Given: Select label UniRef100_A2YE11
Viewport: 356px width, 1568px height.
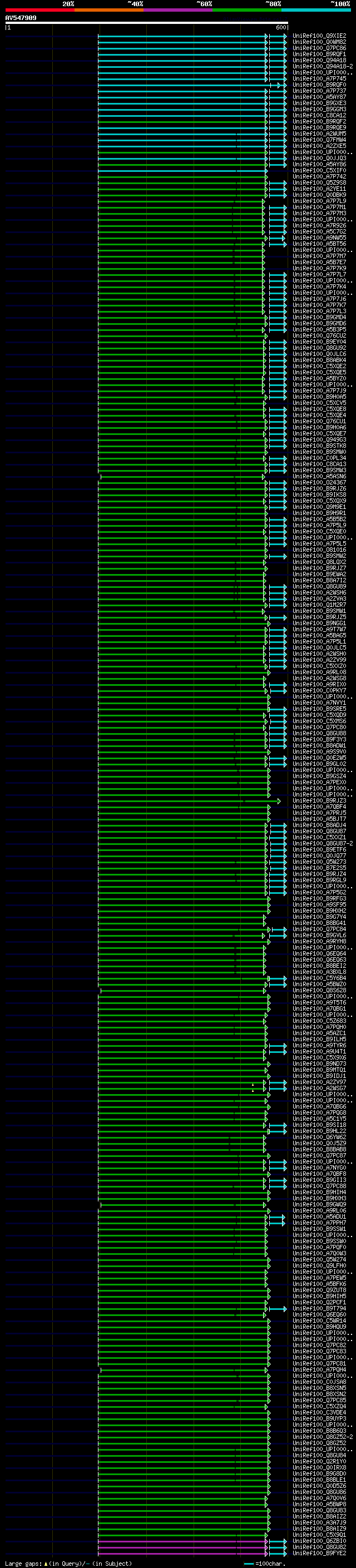Looking at the screenshot, I should pyautogui.click(x=319, y=189).
